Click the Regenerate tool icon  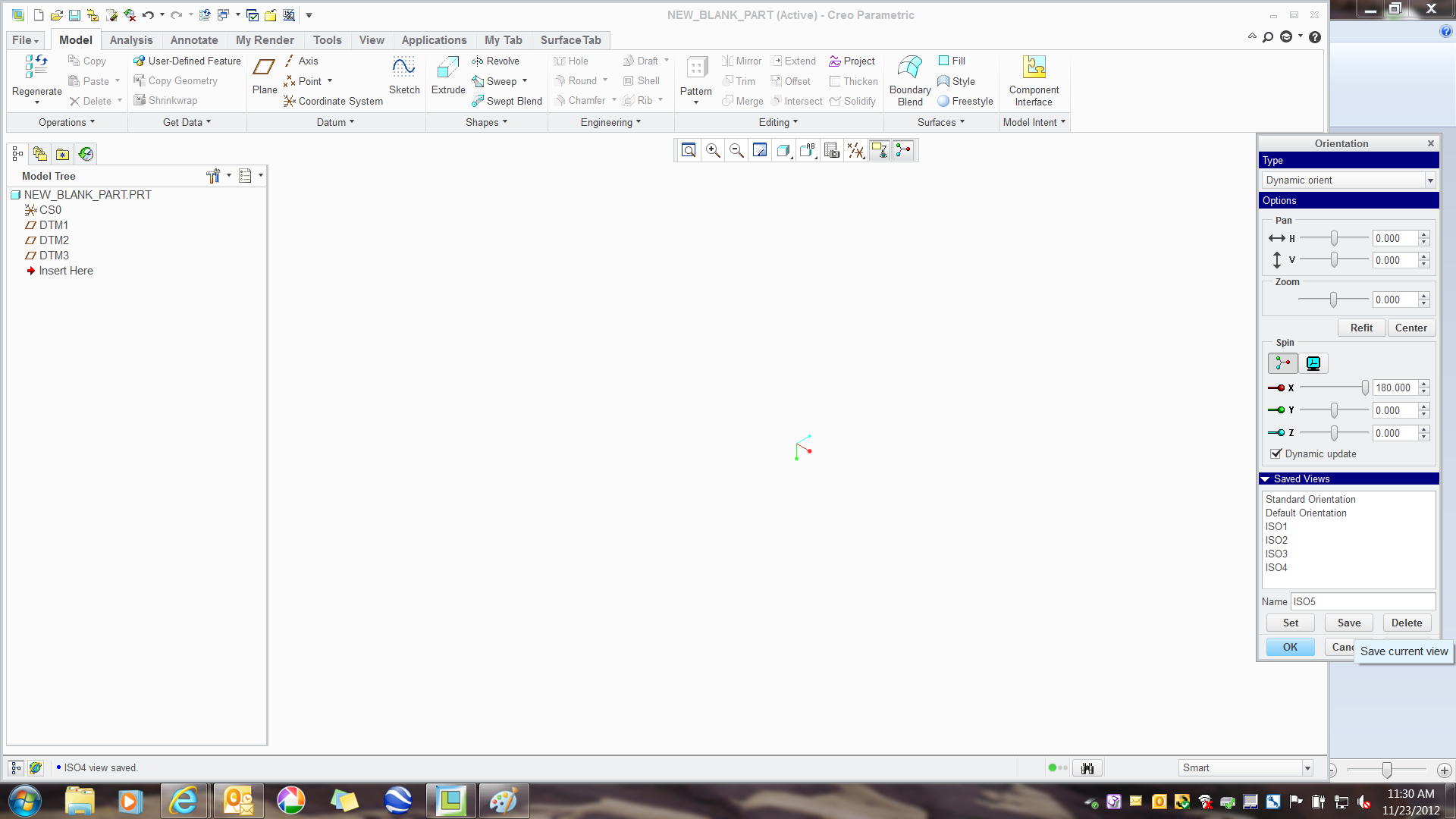coord(36,66)
